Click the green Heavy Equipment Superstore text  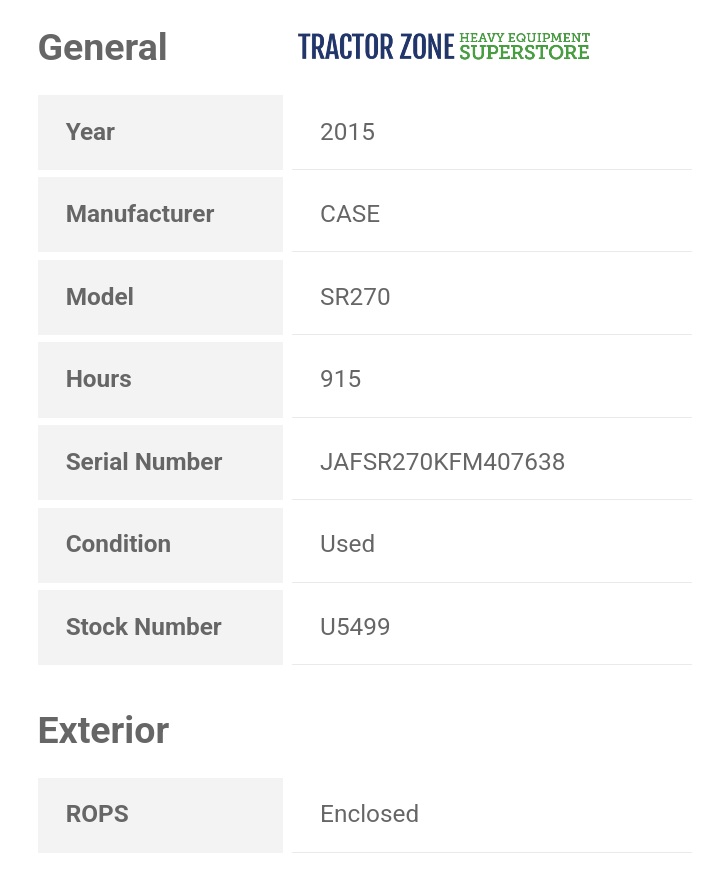524,46
